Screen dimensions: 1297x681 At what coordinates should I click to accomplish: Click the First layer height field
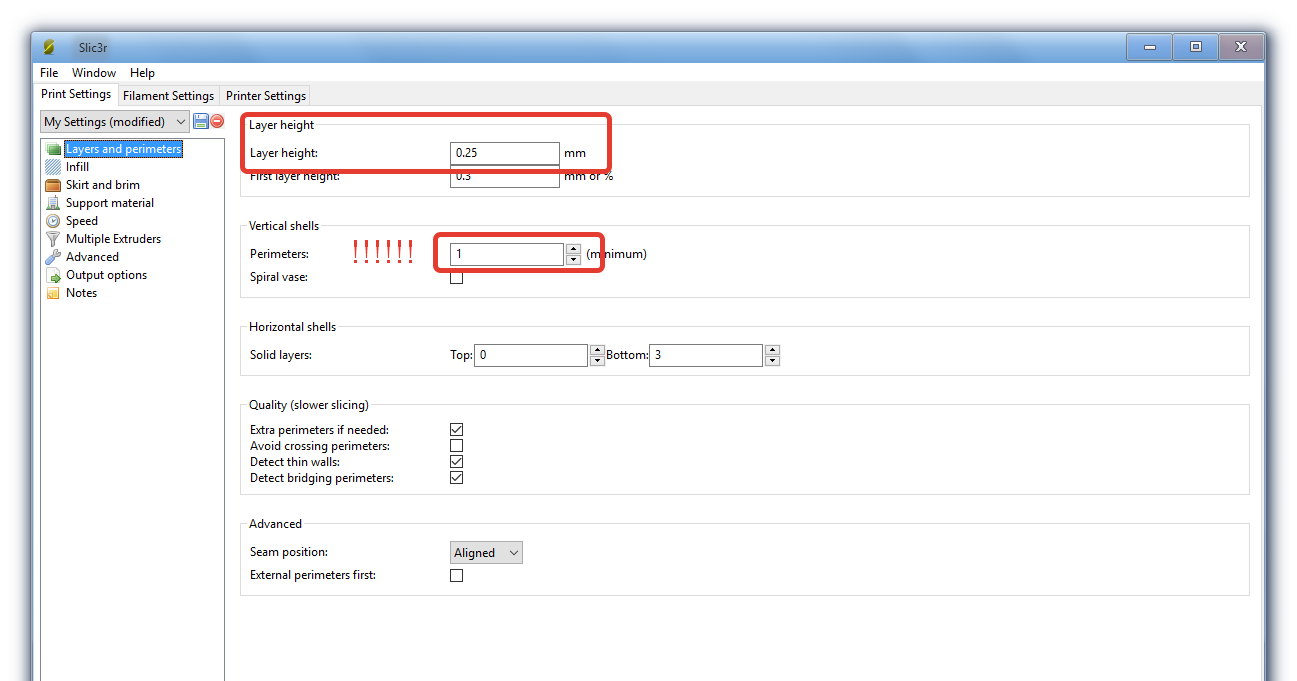pyautogui.click(x=505, y=177)
